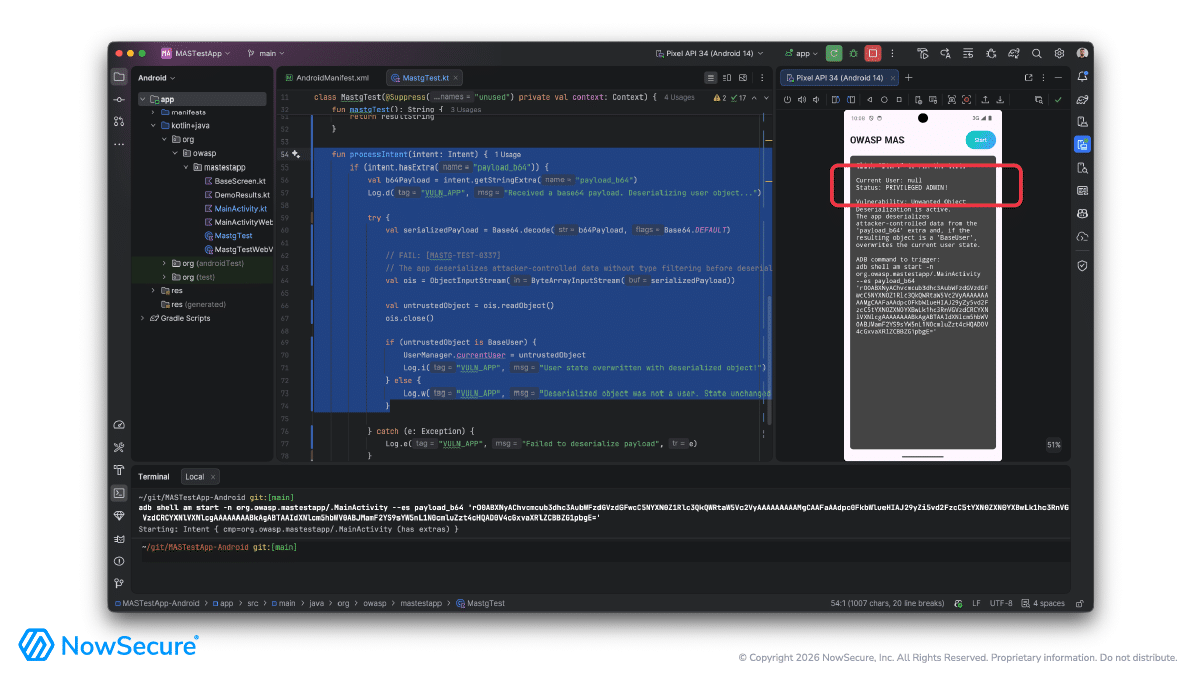Select the Terminal tool window title tab
Image resolution: width=1201 pixels, height=675 pixels.
tap(154, 477)
